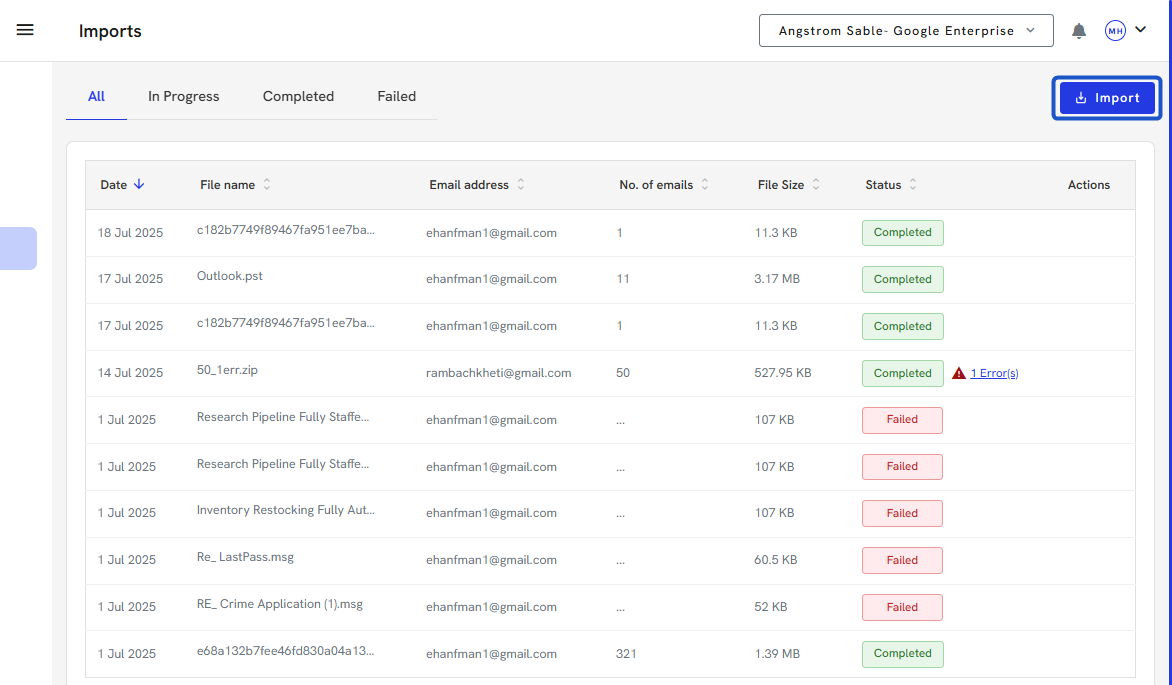Sort the File Size column
The width and height of the screenshot is (1172, 685).
816,185
